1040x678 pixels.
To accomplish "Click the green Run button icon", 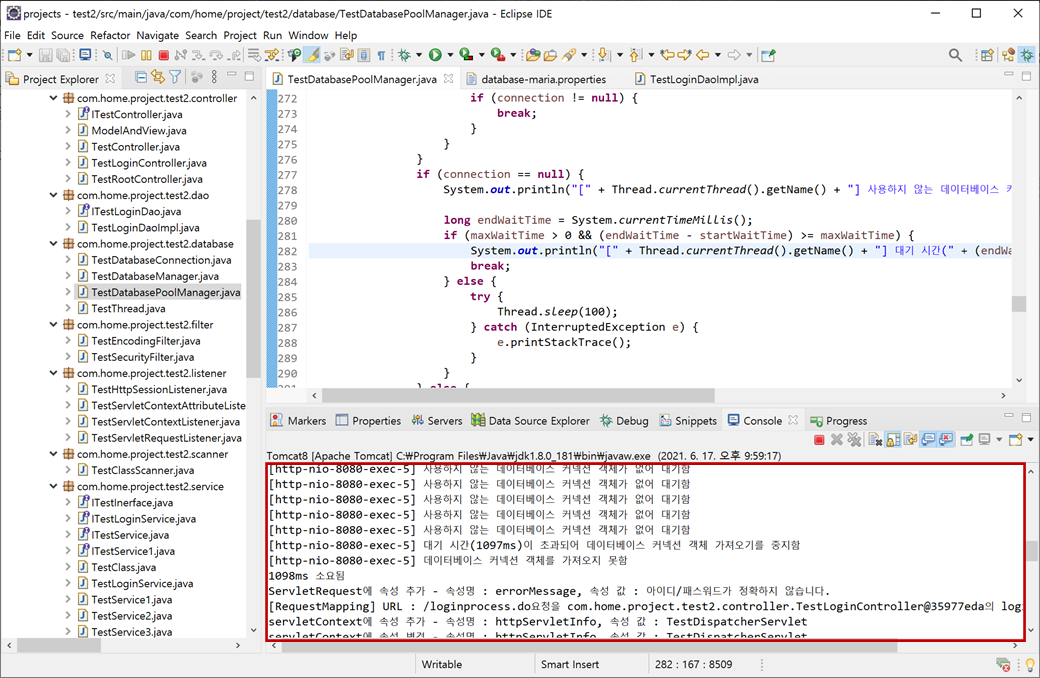I will [x=435, y=55].
